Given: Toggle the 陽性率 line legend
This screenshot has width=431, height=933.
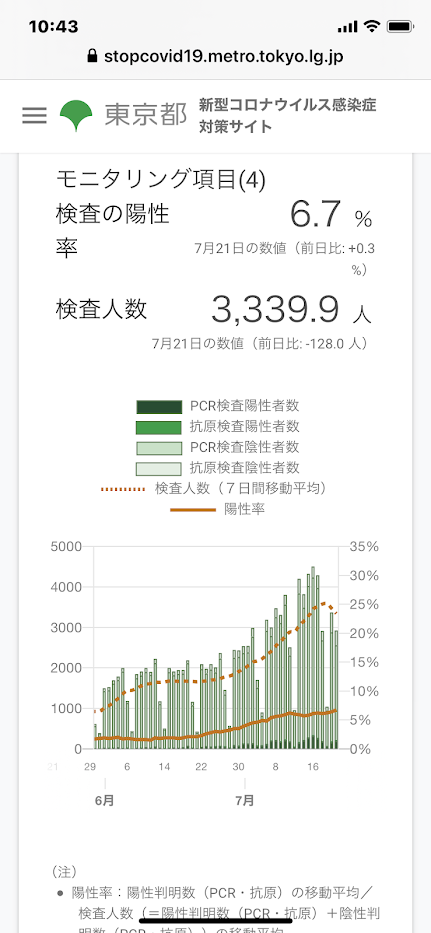Looking at the screenshot, I should click(x=218, y=509).
